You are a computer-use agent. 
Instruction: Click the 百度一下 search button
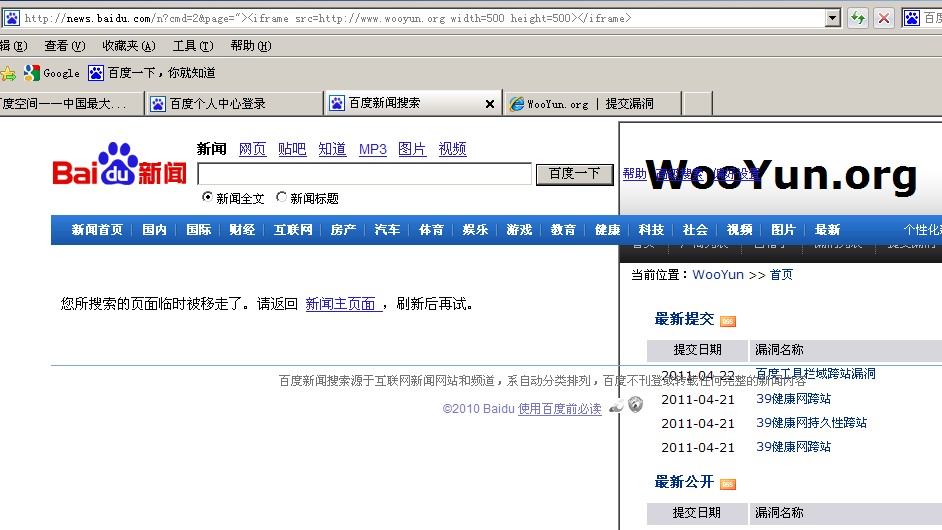click(574, 174)
